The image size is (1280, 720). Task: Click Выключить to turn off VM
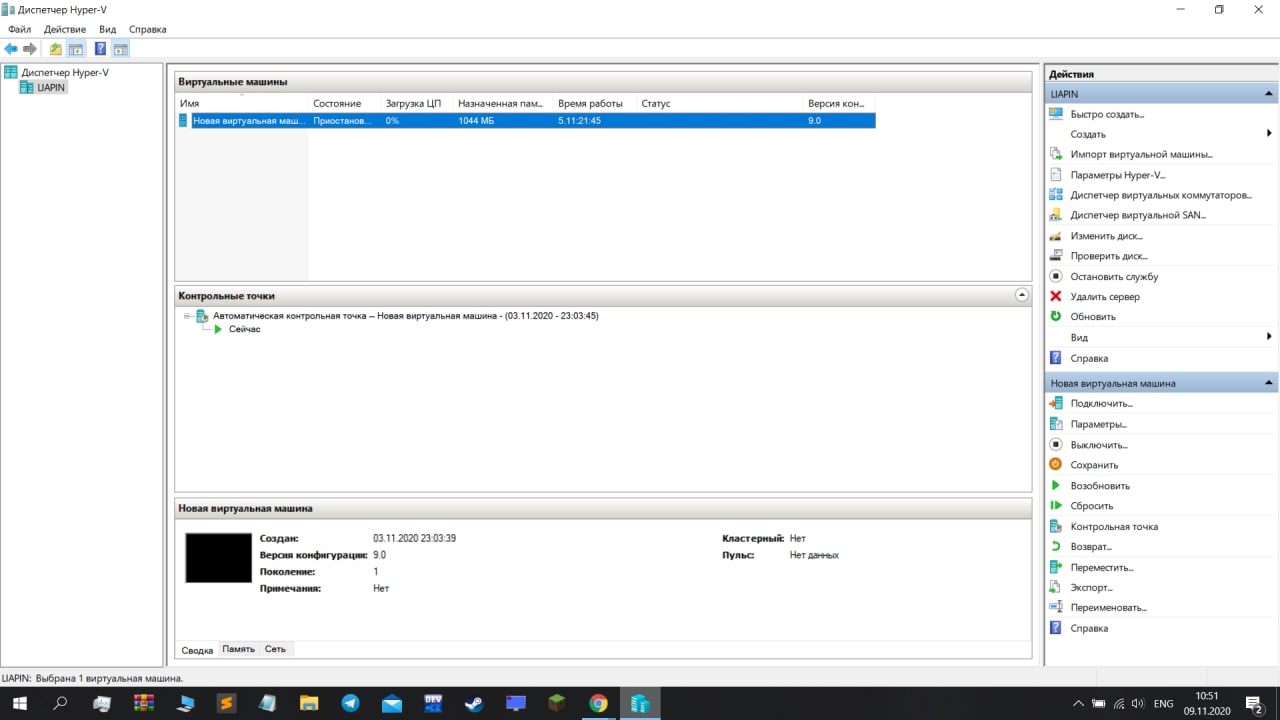(x=1099, y=445)
